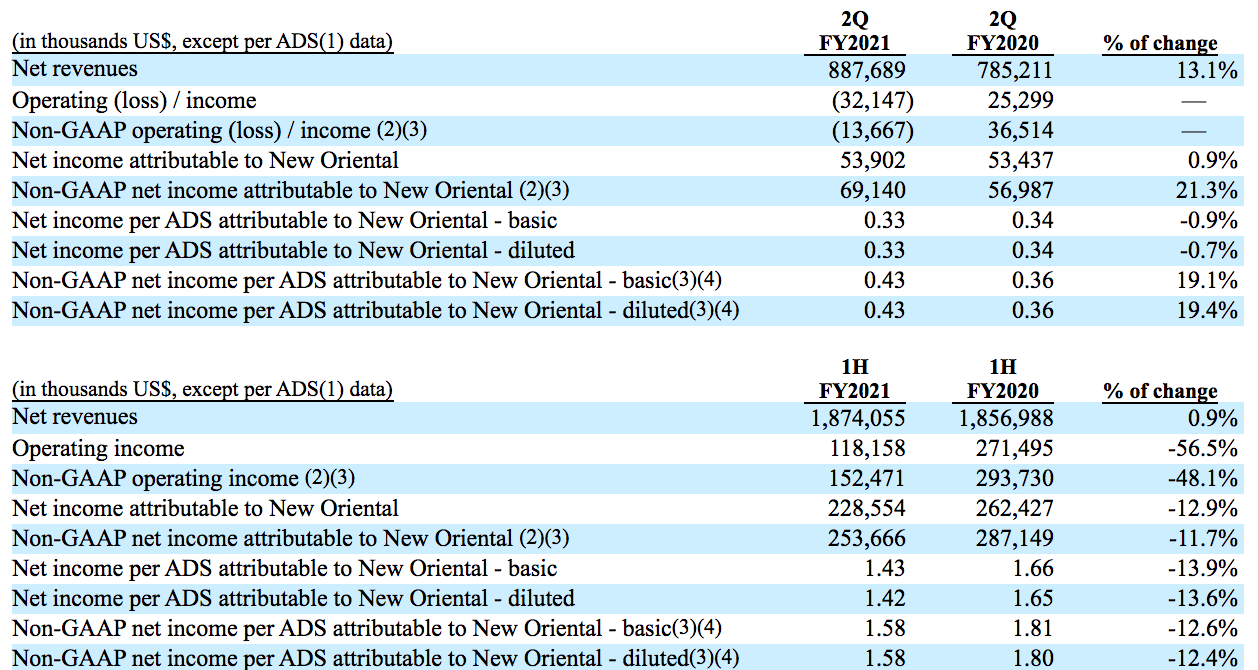The height and width of the screenshot is (670, 1258).
Task: Select net revenues value 887,689
Action: 869,70
